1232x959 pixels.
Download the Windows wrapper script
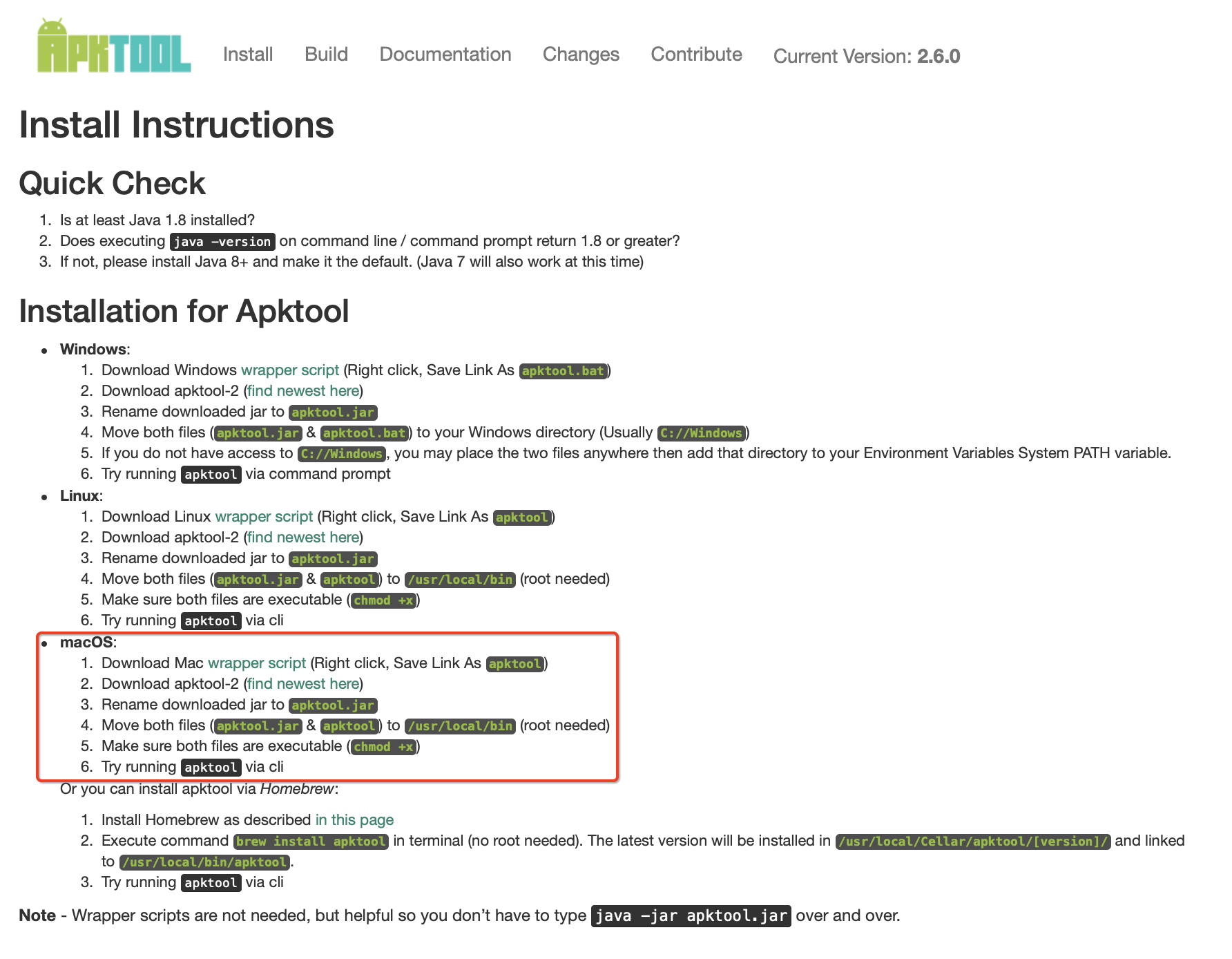(x=291, y=370)
